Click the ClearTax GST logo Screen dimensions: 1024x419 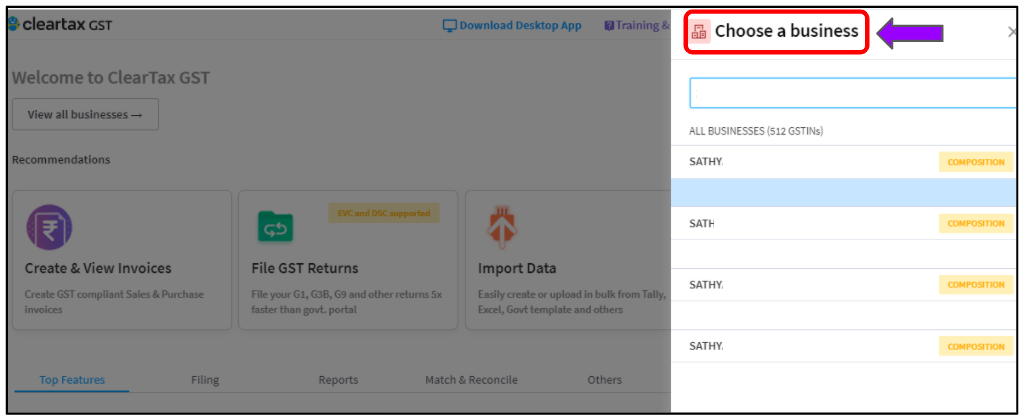pyautogui.click(x=59, y=25)
